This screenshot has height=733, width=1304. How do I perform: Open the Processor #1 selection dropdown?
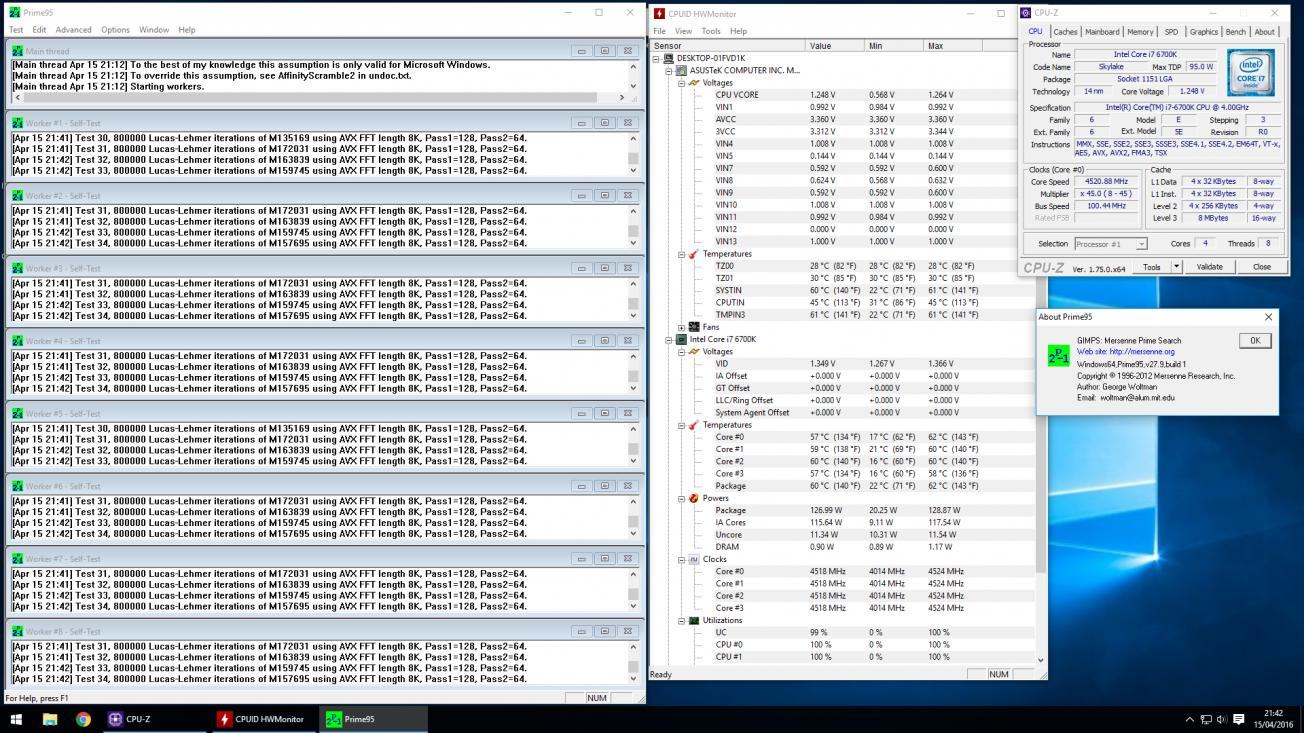(1141, 244)
